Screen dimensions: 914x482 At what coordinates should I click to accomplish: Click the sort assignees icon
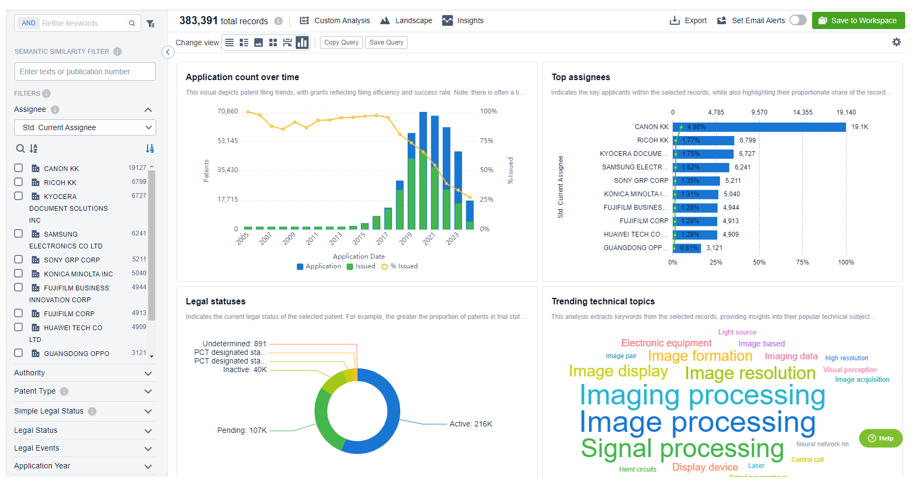coord(34,149)
